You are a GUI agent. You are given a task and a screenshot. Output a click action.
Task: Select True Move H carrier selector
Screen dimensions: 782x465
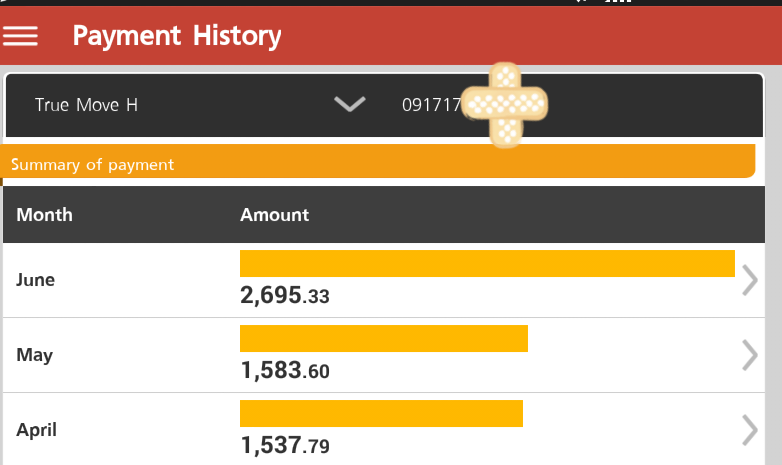coord(86,104)
